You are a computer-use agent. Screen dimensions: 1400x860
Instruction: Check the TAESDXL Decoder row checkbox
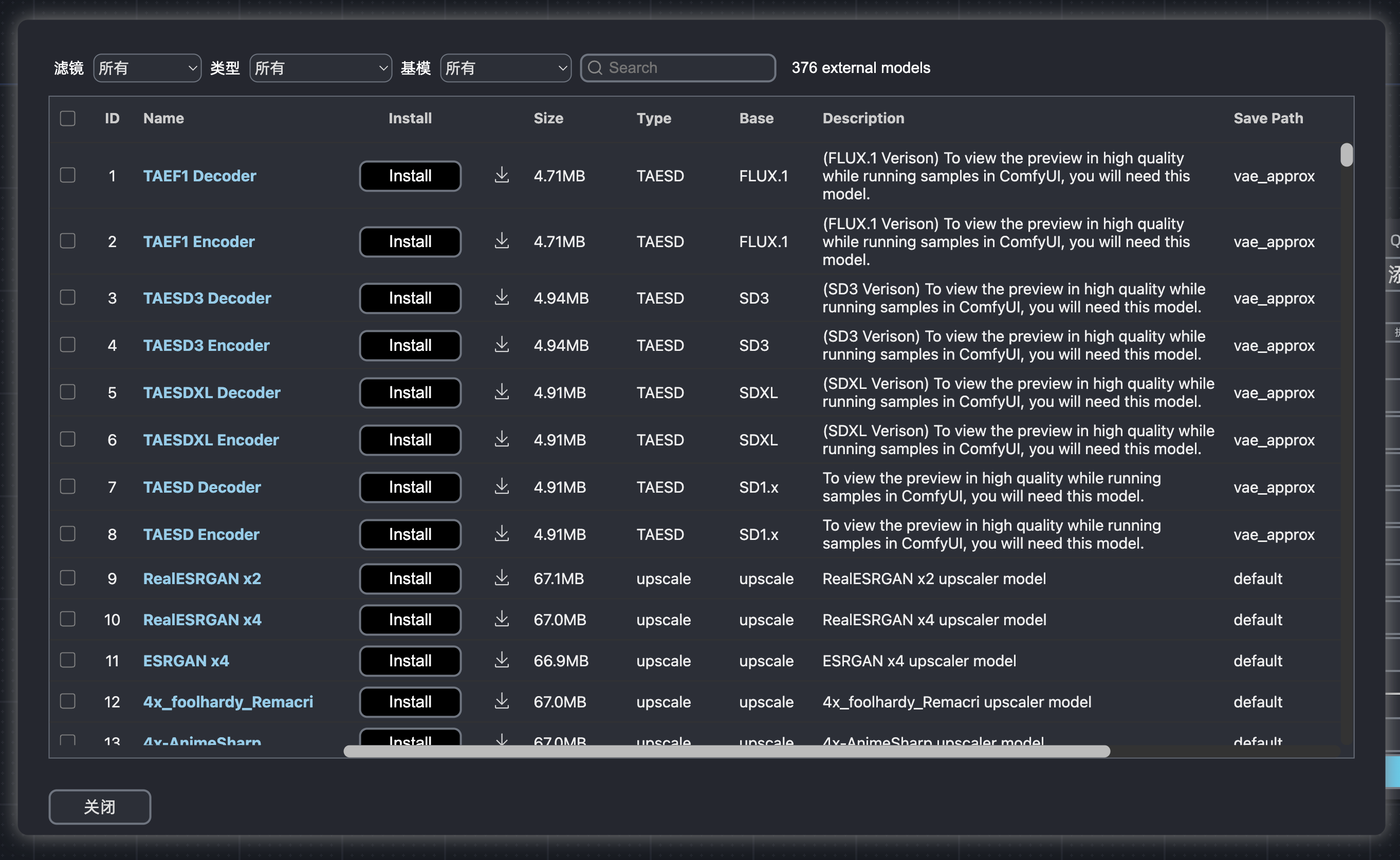(68, 391)
